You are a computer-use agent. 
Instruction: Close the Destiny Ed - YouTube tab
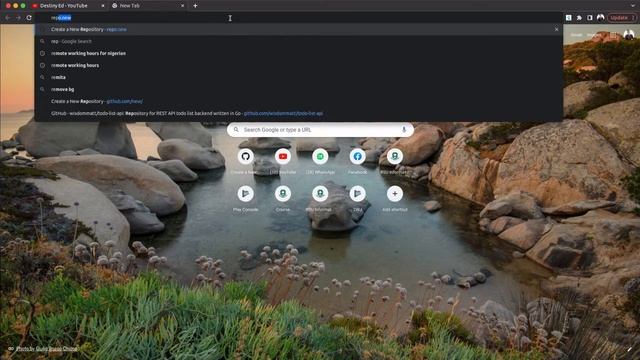102,6
